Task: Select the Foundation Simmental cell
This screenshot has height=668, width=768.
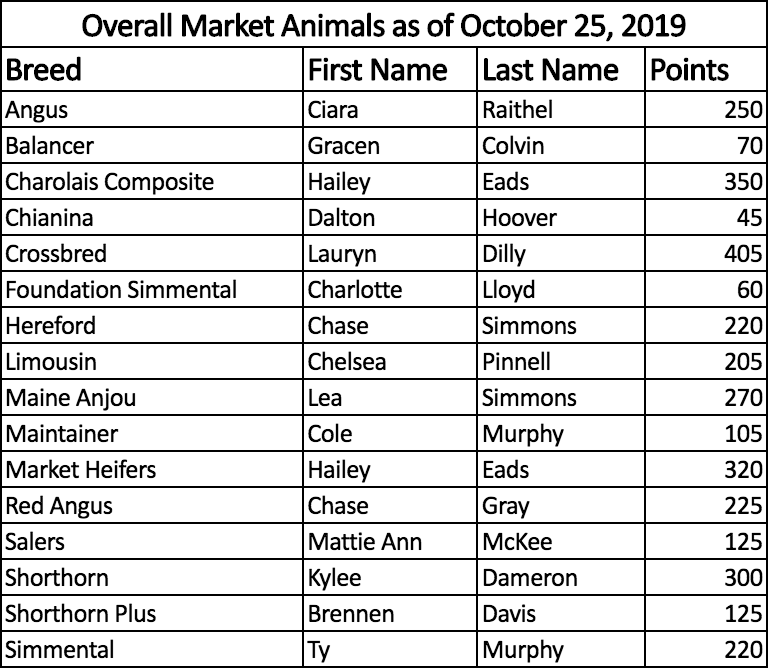Action: [122, 290]
